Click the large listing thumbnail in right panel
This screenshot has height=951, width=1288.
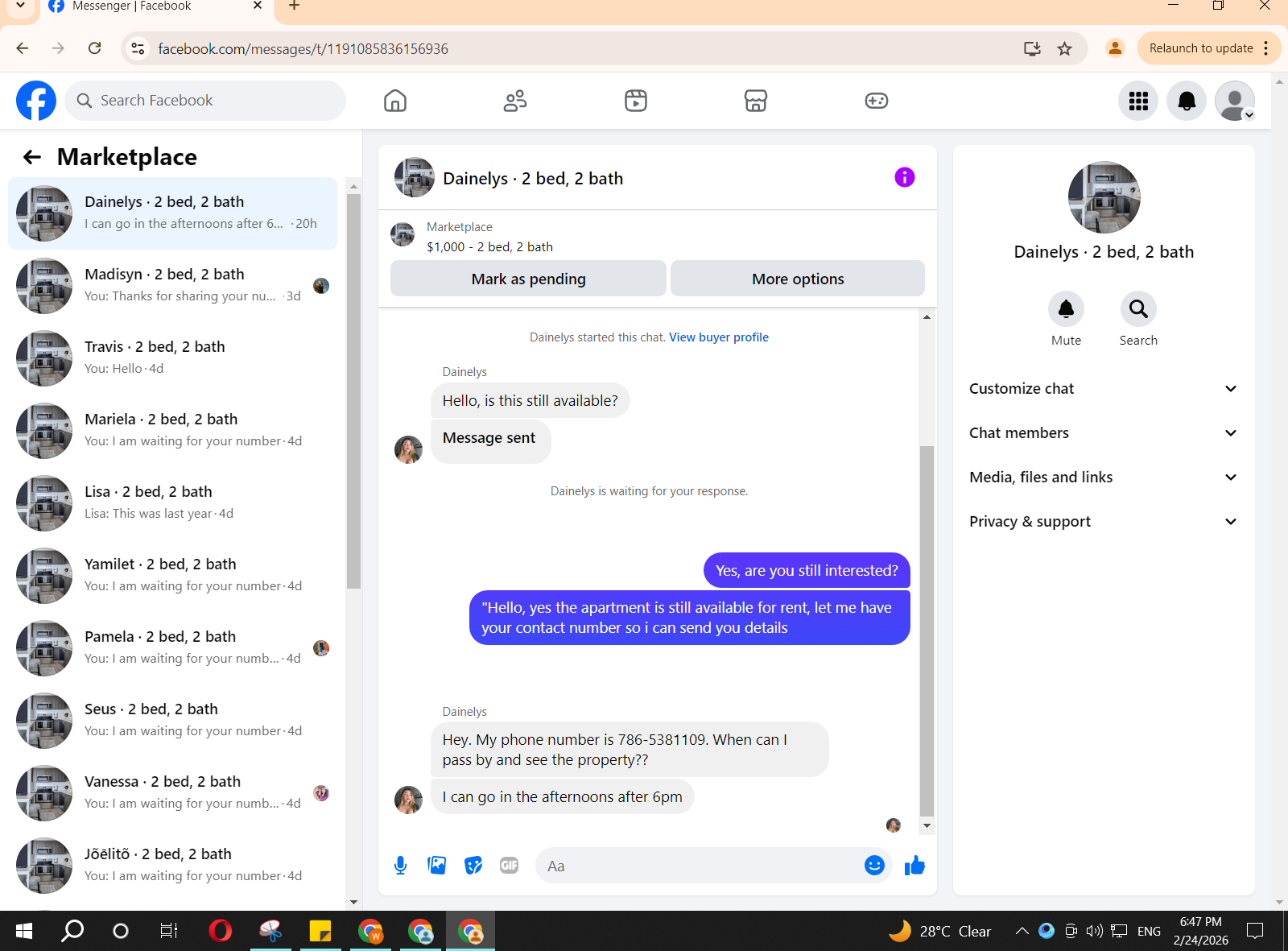(1104, 197)
